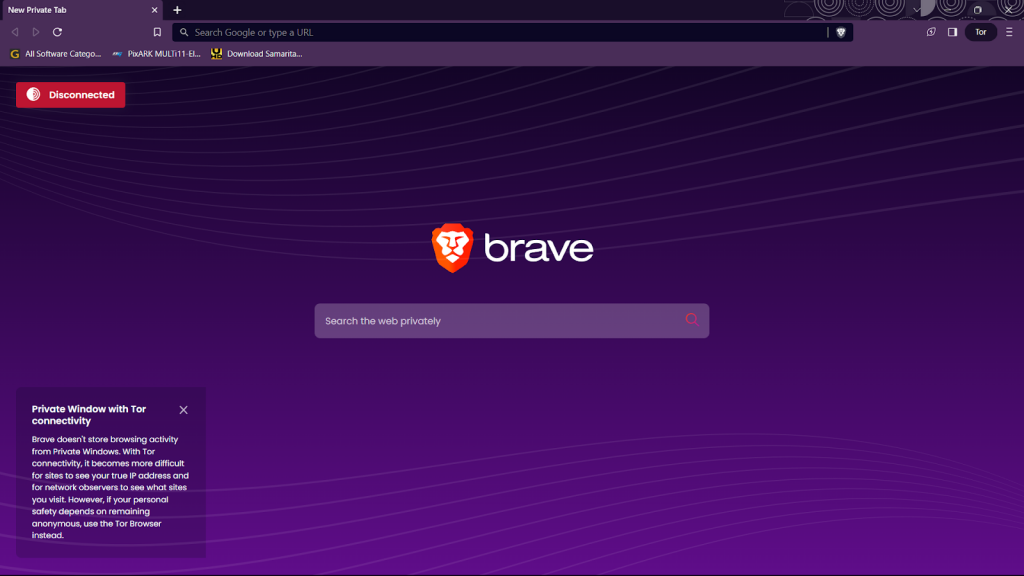Open the PixARK MULTi11-El... bookmark

[x=157, y=54]
